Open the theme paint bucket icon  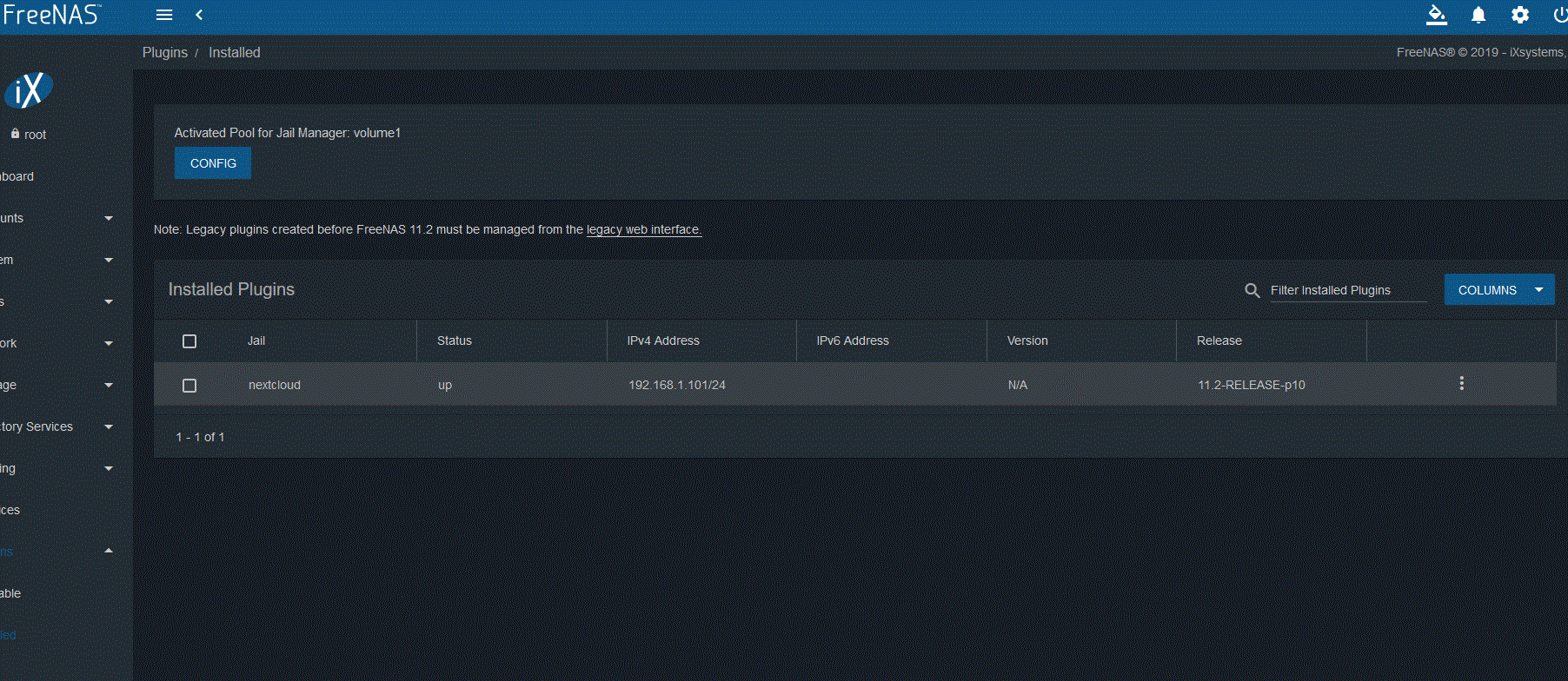click(1437, 15)
